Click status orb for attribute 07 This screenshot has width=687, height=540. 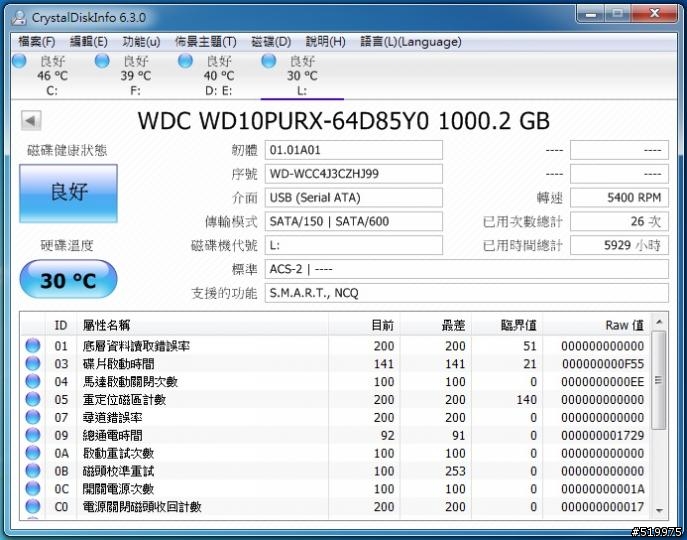tap(33, 417)
